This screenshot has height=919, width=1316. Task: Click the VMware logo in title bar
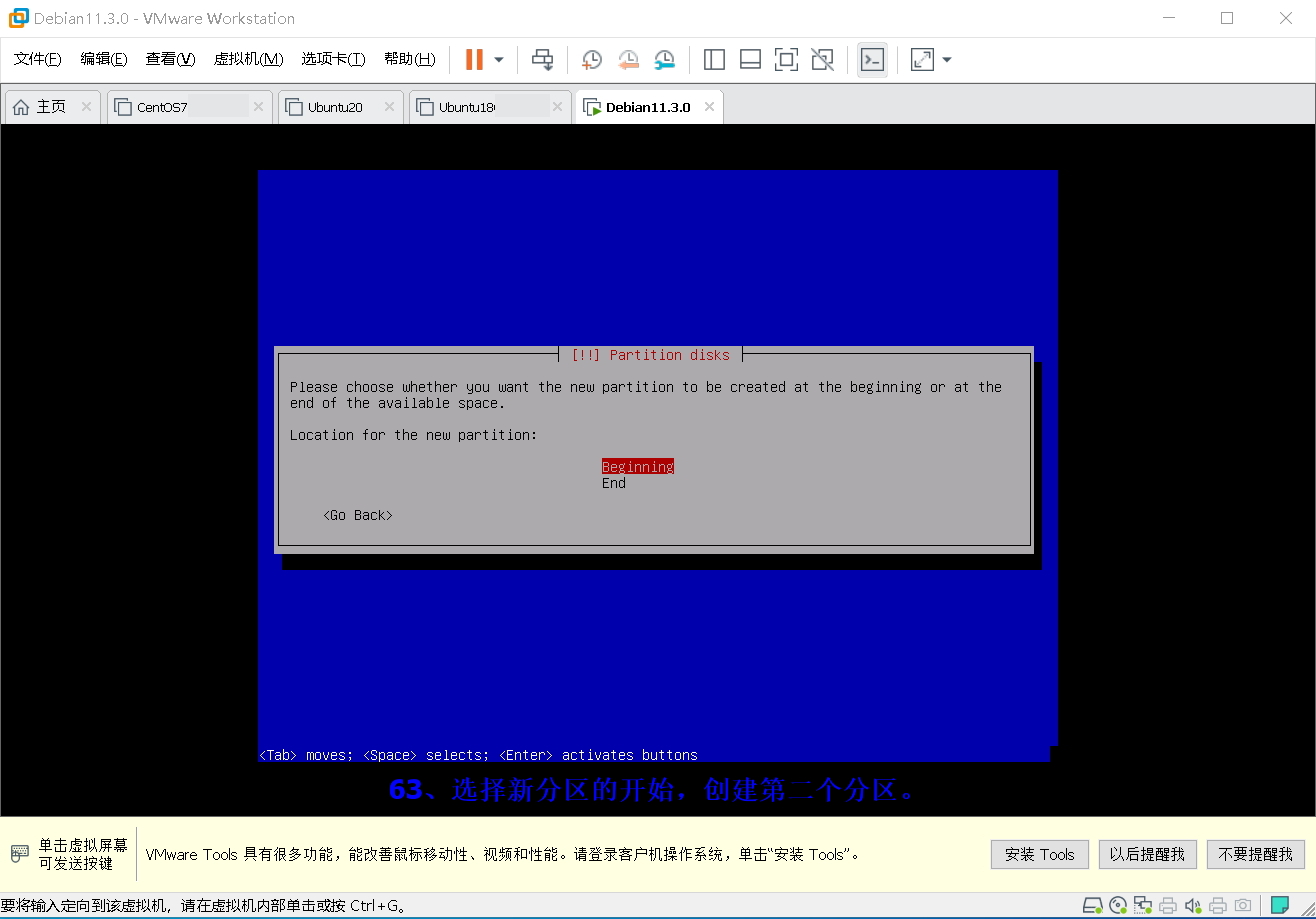(x=18, y=18)
